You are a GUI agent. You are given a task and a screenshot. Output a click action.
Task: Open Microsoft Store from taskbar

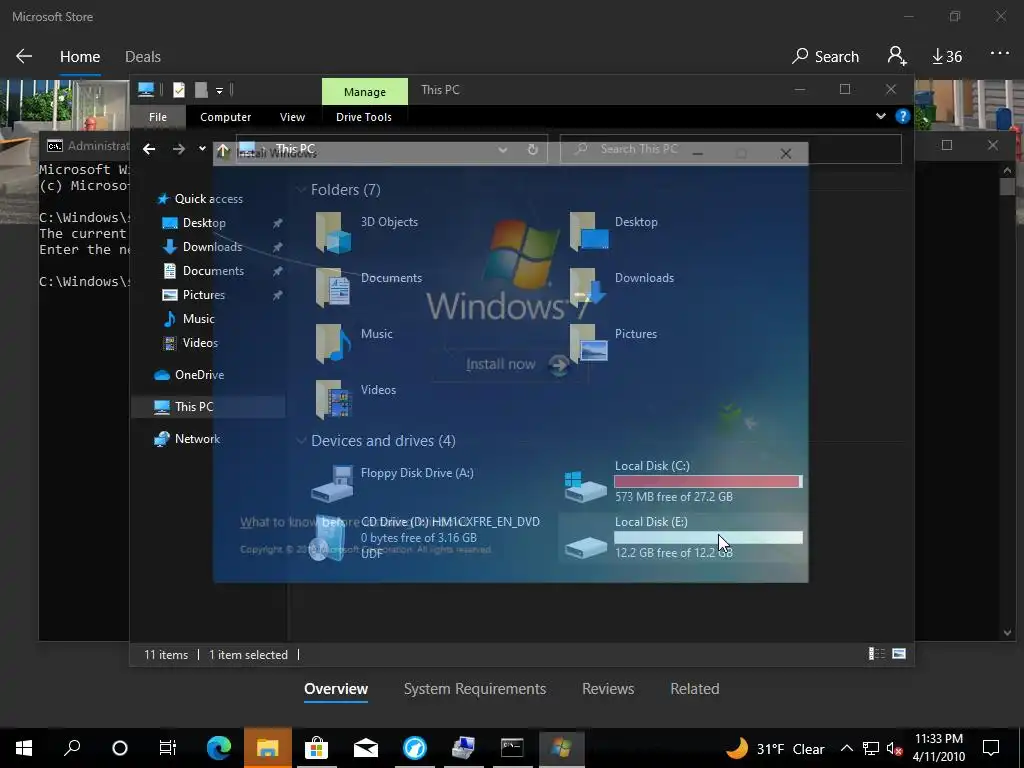point(317,748)
